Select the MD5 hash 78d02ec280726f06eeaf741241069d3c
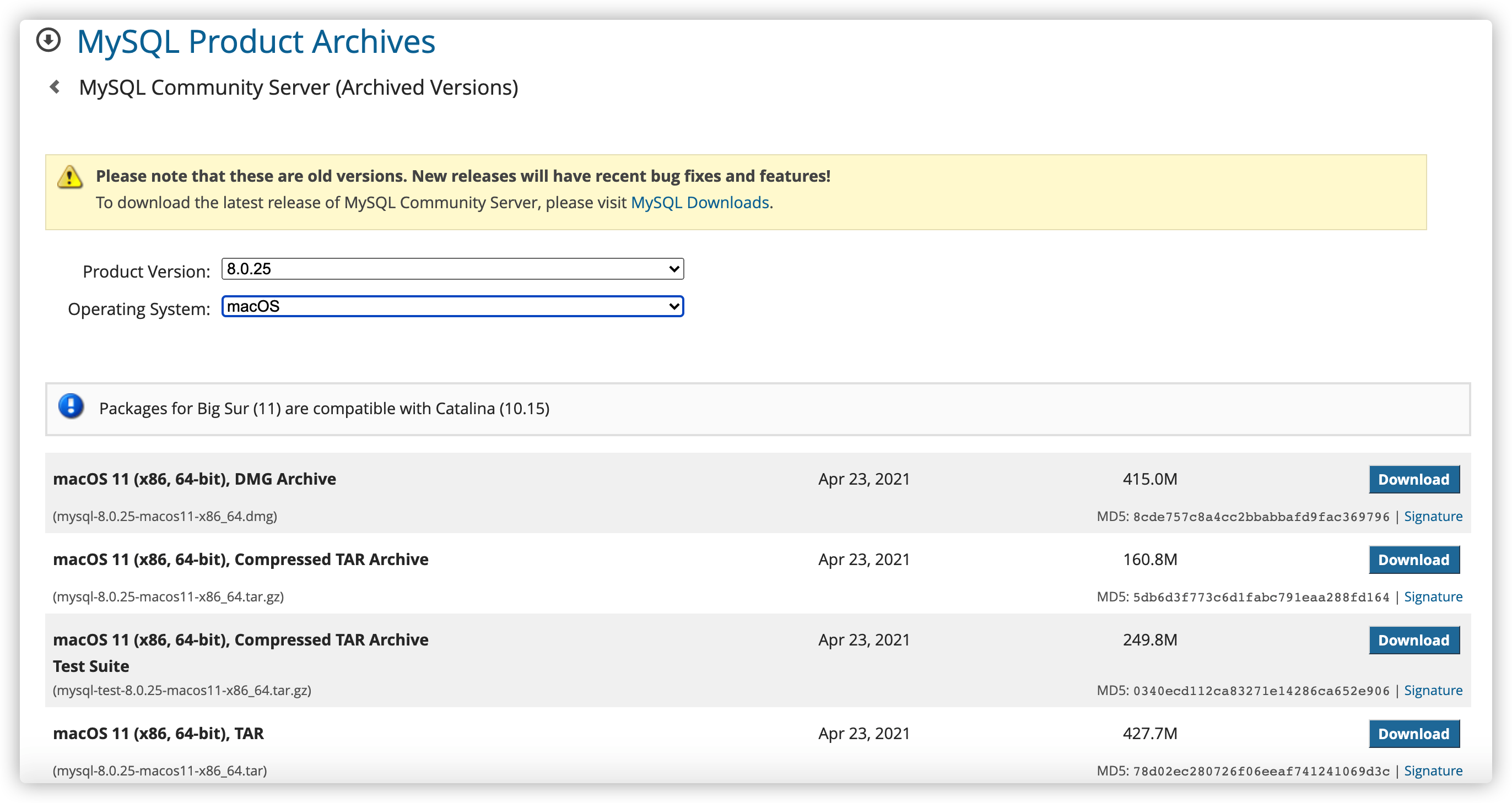 click(x=1261, y=772)
